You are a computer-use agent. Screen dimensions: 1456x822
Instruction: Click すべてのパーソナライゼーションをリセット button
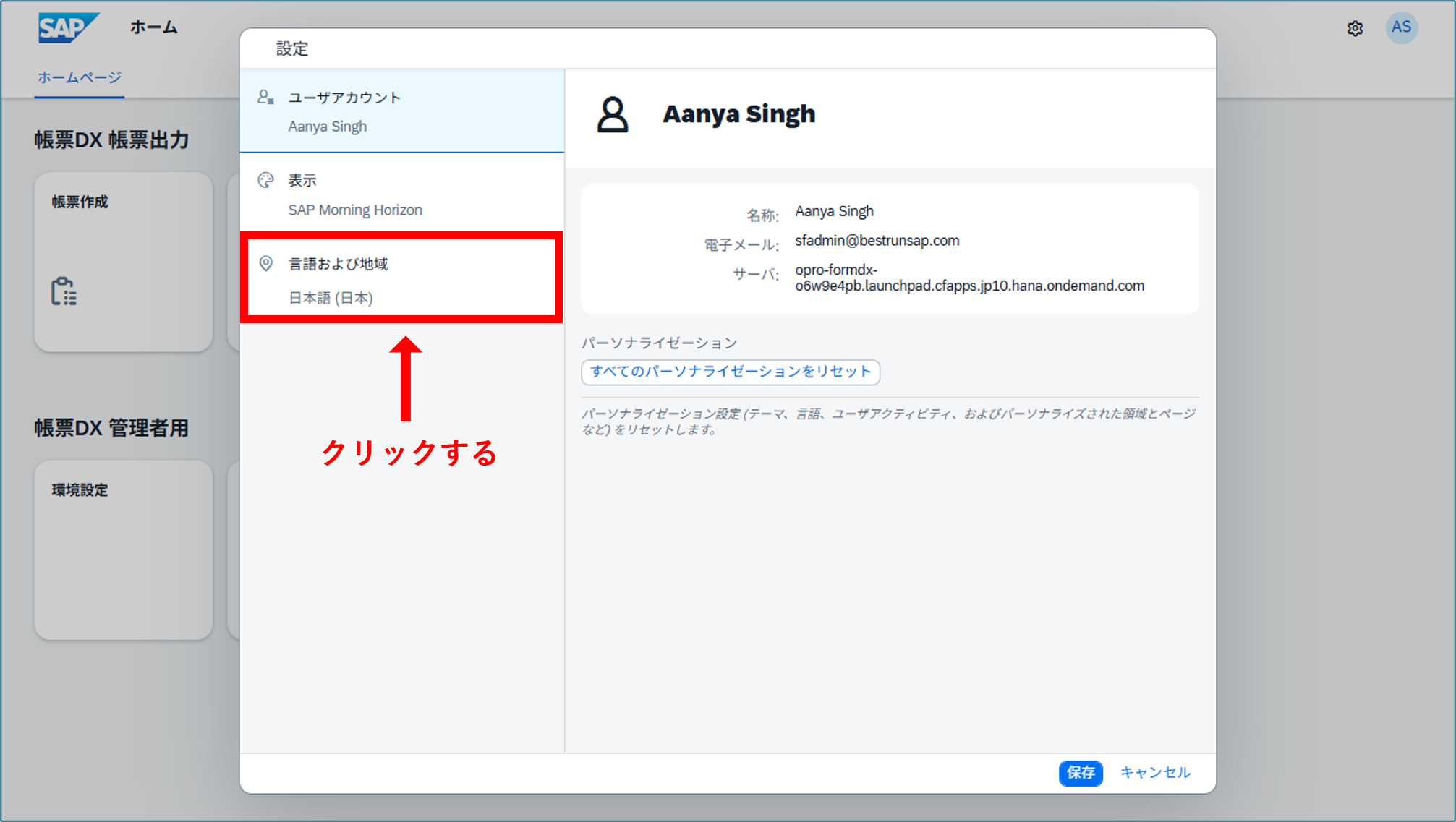tap(731, 372)
